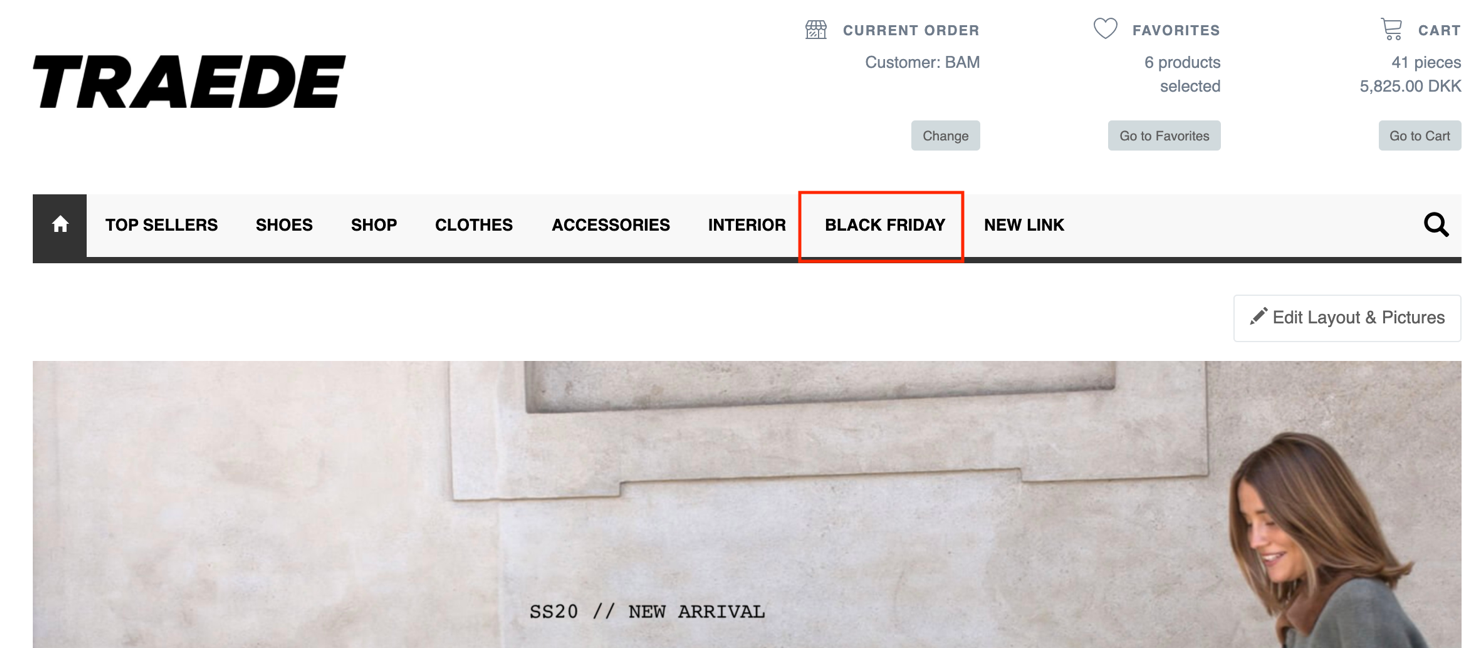The width and height of the screenshot is (1473, 648).
Task: Open the Interior category
Action: coord(747,225)
